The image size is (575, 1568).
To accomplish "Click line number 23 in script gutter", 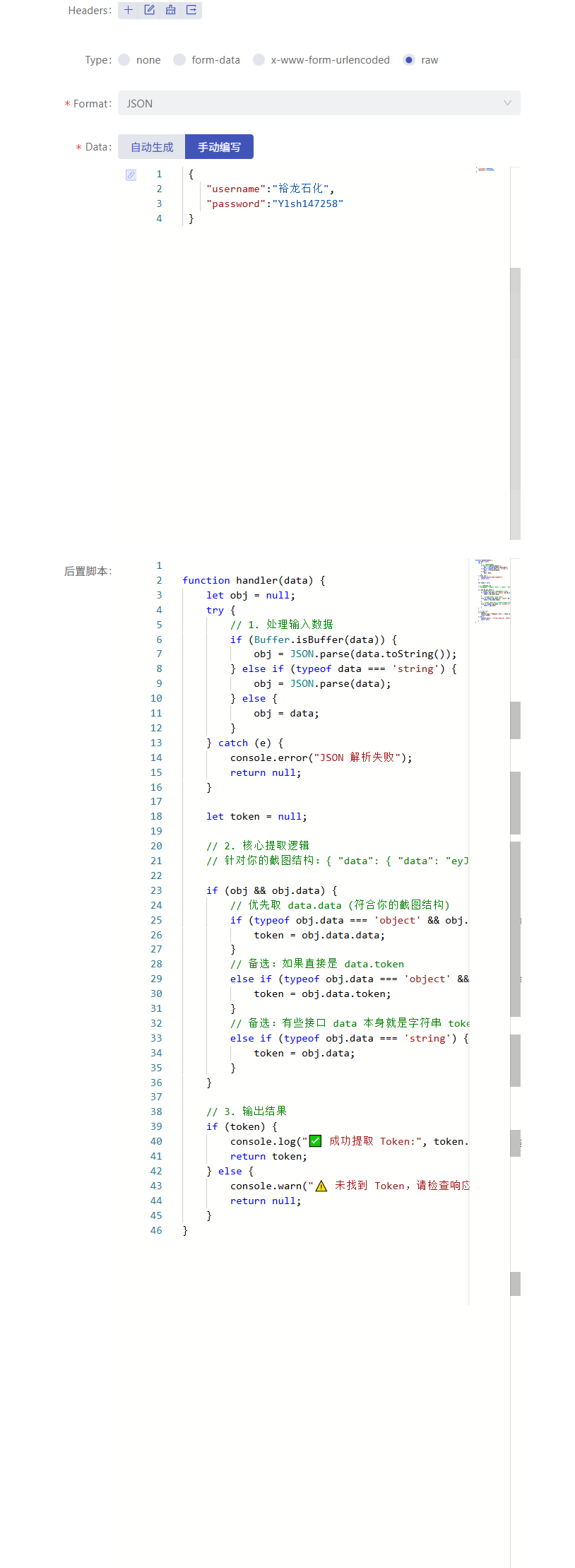I will (x=156, y=890).
